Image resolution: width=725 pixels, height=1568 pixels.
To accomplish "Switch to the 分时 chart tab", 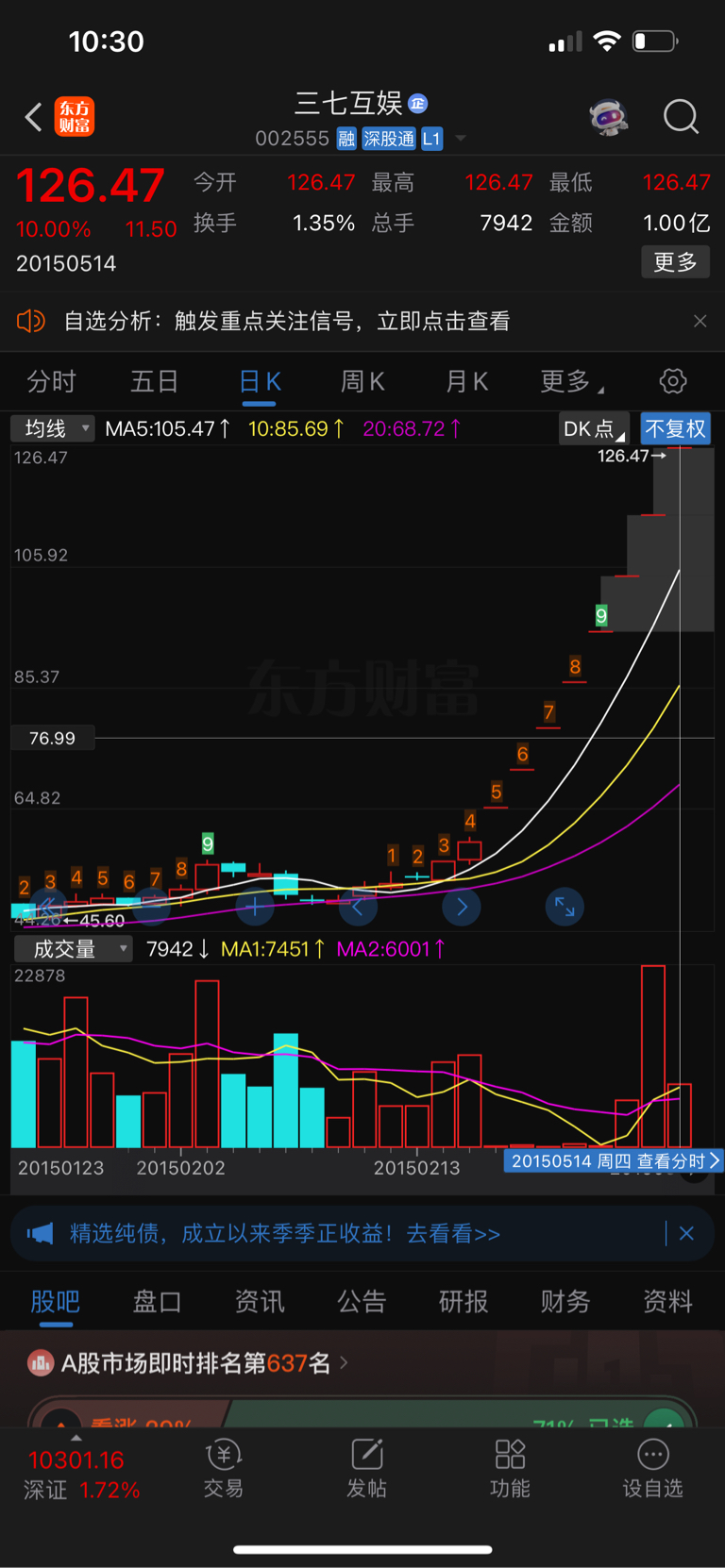I will pos(51,381).
